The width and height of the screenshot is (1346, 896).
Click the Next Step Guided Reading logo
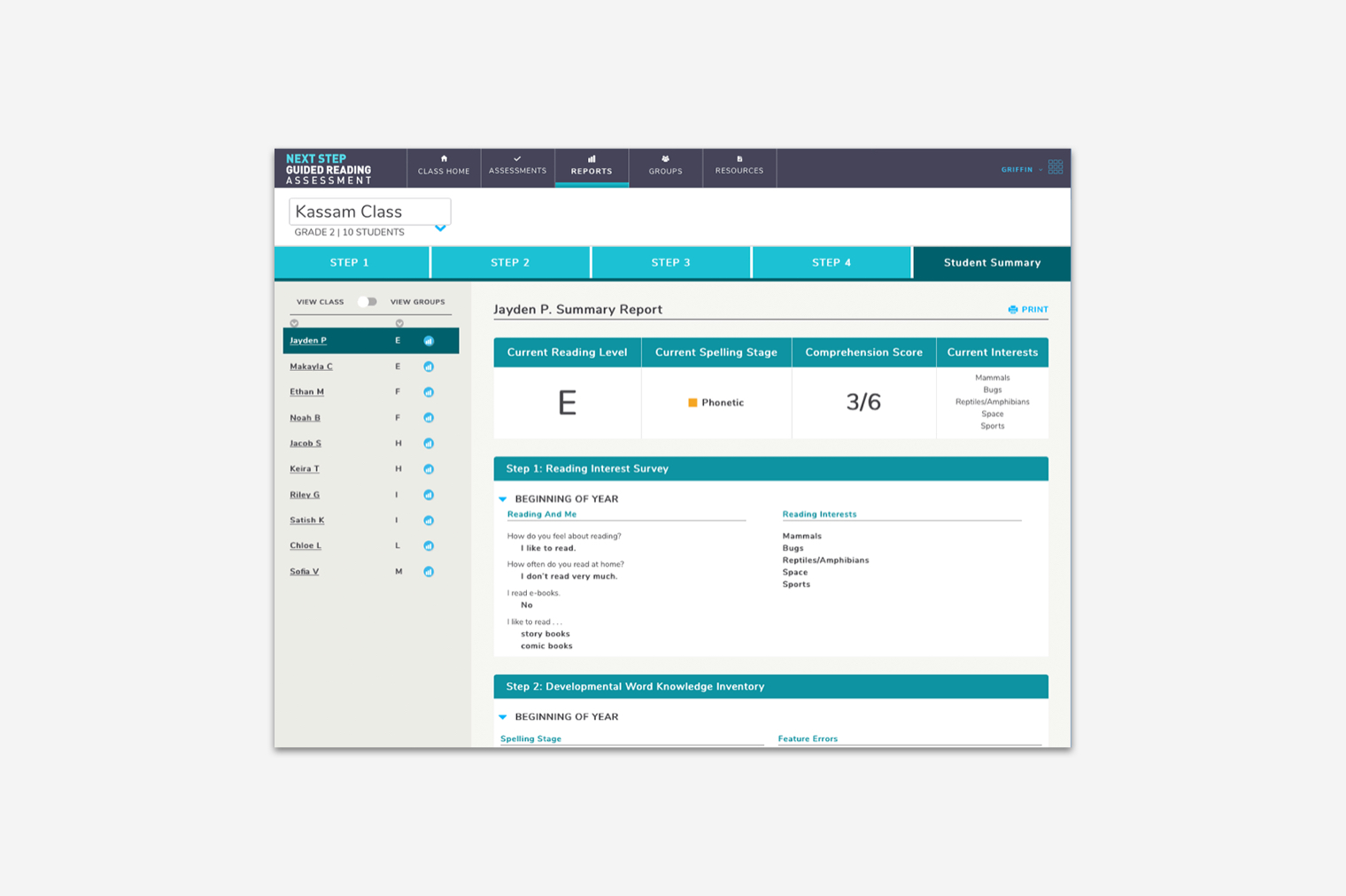[x=329, y=169]
